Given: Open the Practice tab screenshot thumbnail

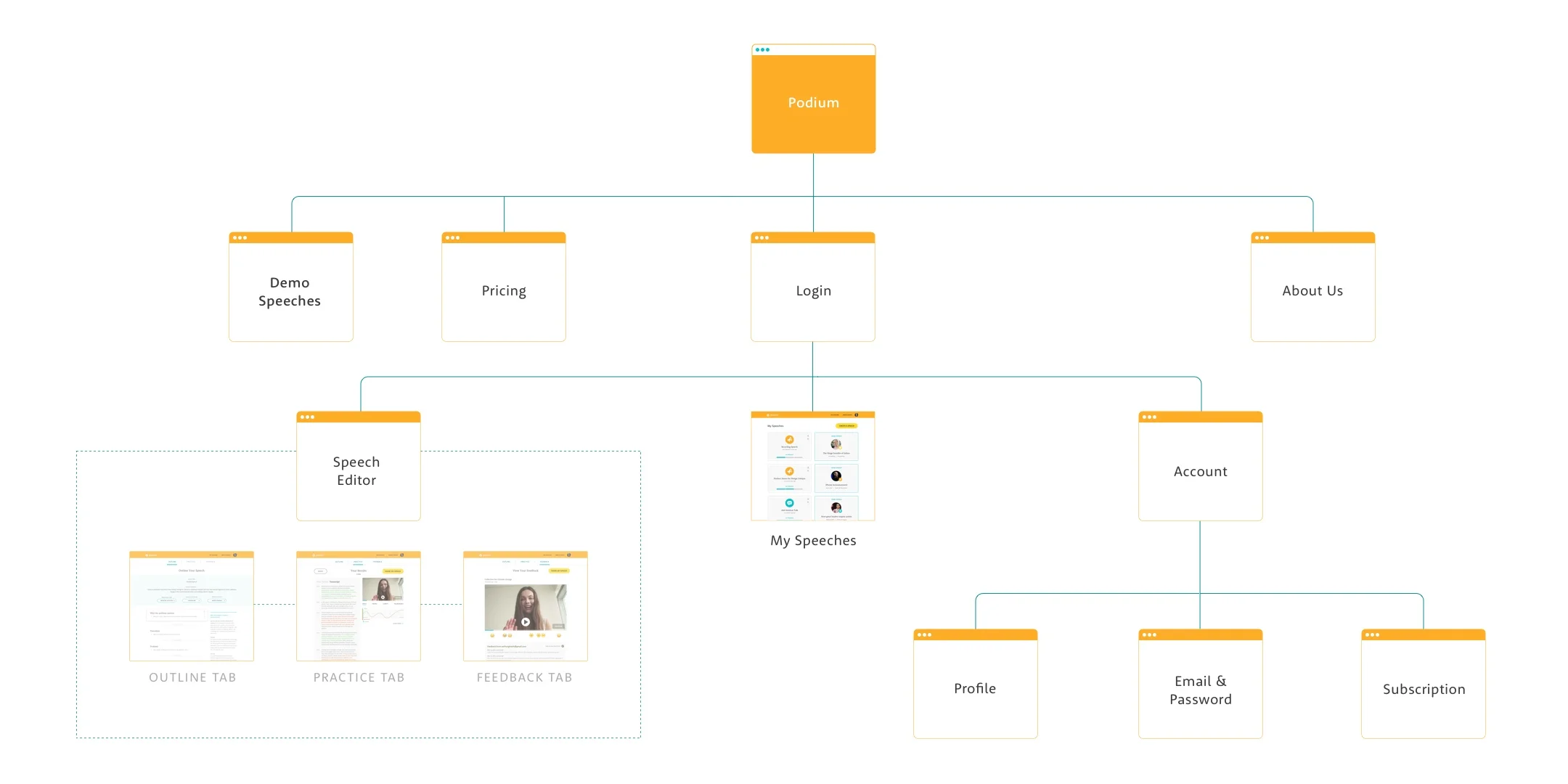Looking at the screenshot, I should point(359,606).
